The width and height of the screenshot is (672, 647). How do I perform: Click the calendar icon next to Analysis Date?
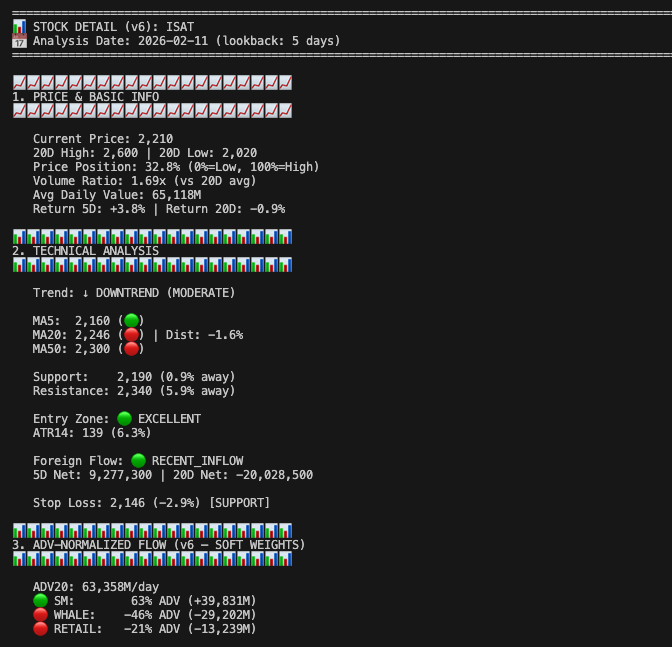[19, 41]
